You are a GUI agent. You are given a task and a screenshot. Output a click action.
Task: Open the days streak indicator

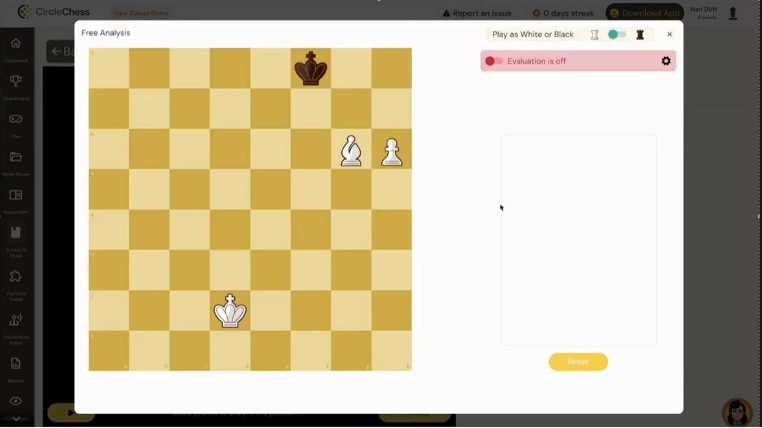(x=564, y=13)
